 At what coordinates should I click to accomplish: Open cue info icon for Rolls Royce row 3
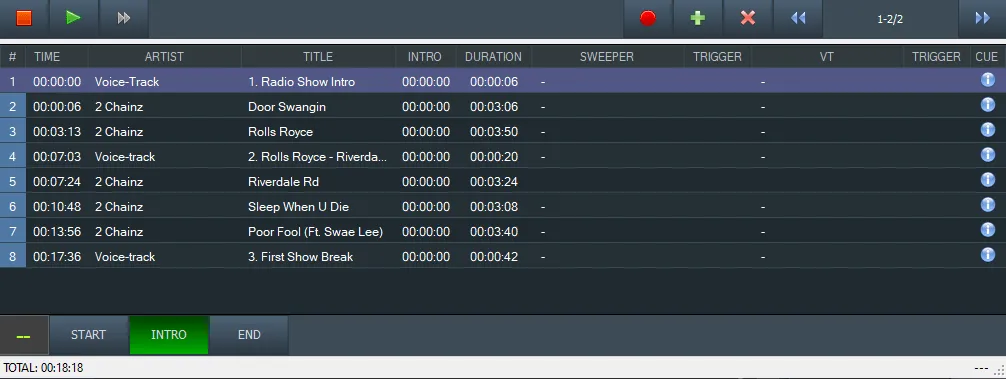987,130
